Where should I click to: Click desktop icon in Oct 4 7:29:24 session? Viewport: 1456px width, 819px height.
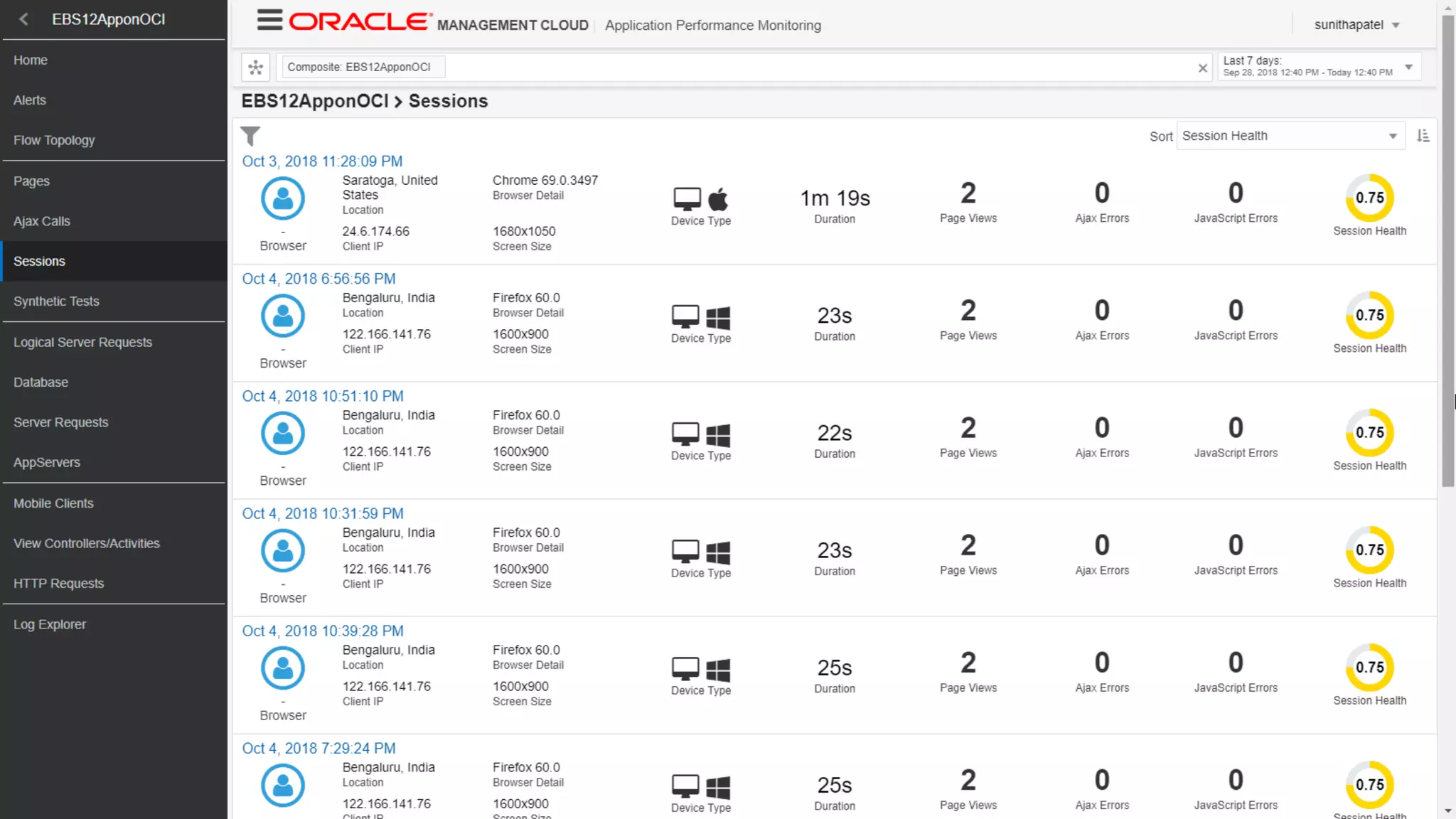pos(686,786)
